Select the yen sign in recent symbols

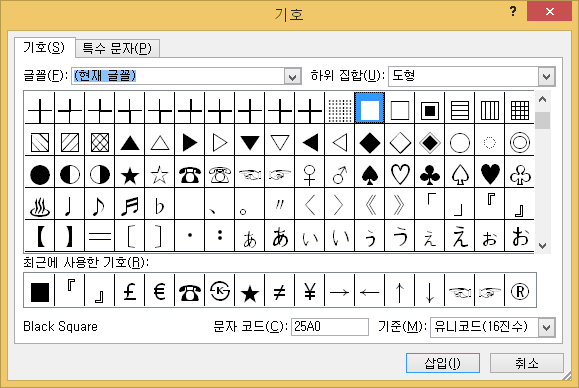tap(310, 292)
